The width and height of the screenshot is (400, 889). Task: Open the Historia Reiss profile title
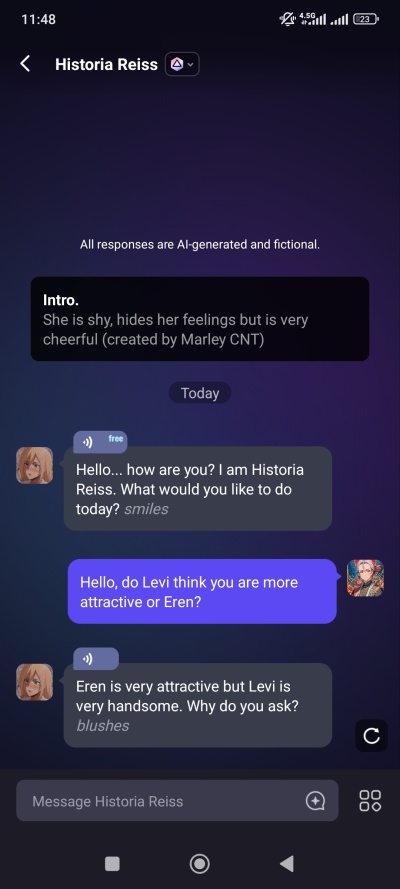(107, 65)
